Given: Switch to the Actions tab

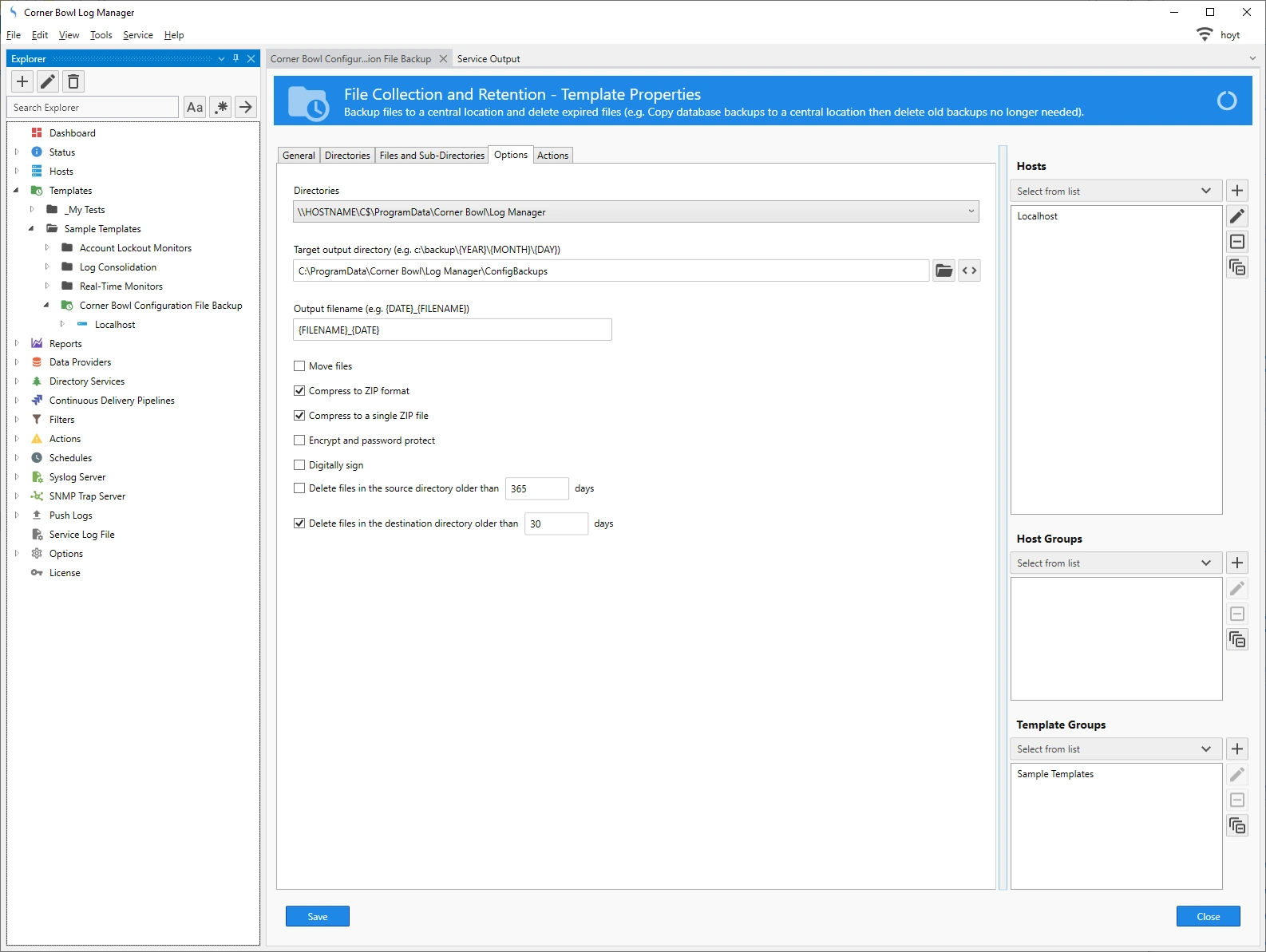Looking at the screenshot, I should [x=552, y=156].
